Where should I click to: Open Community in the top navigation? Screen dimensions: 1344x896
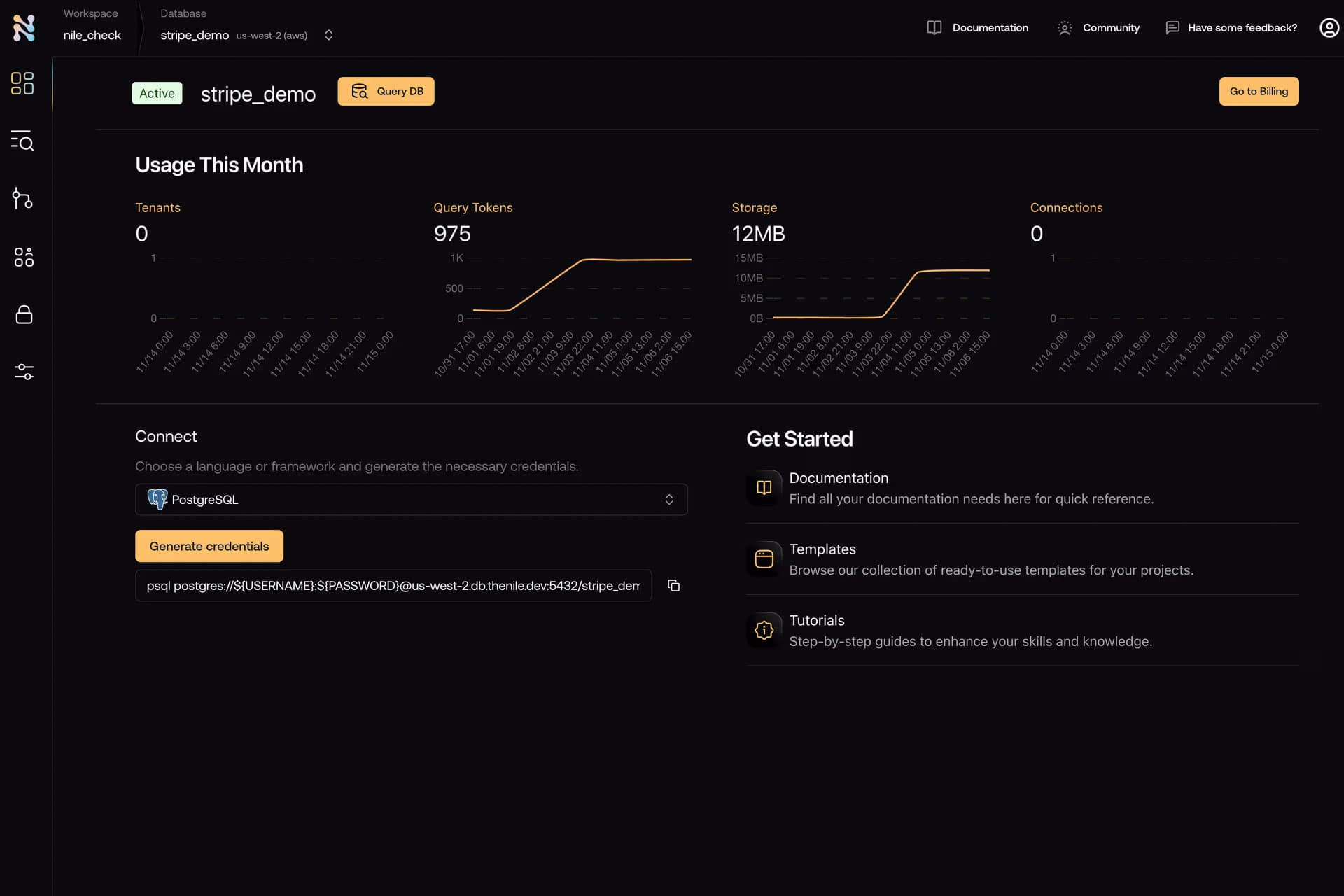(x=1098, y=28)
